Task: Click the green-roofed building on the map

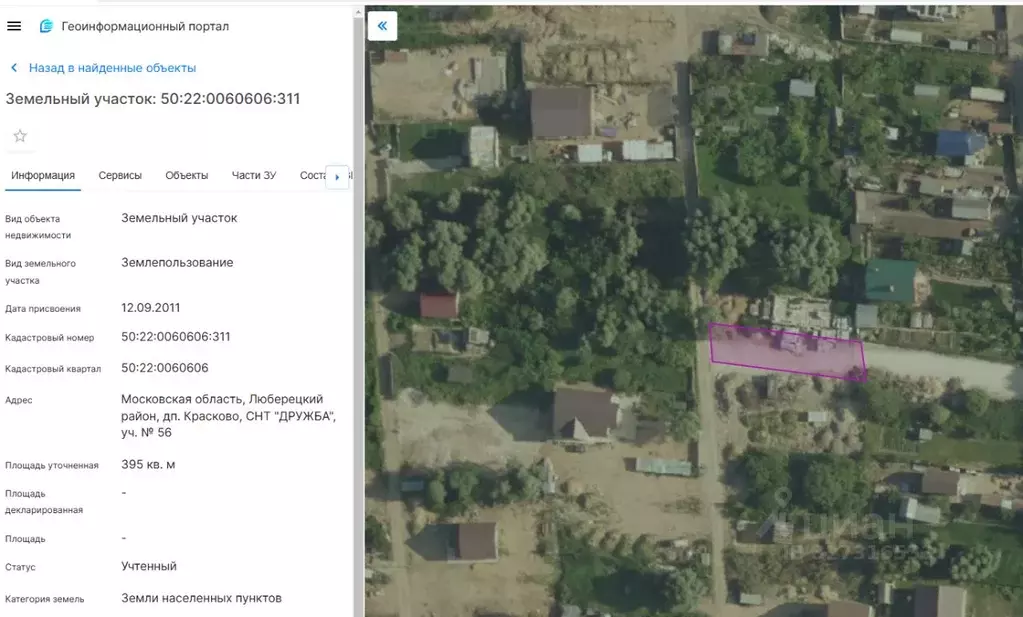Action: pos(889,280)
